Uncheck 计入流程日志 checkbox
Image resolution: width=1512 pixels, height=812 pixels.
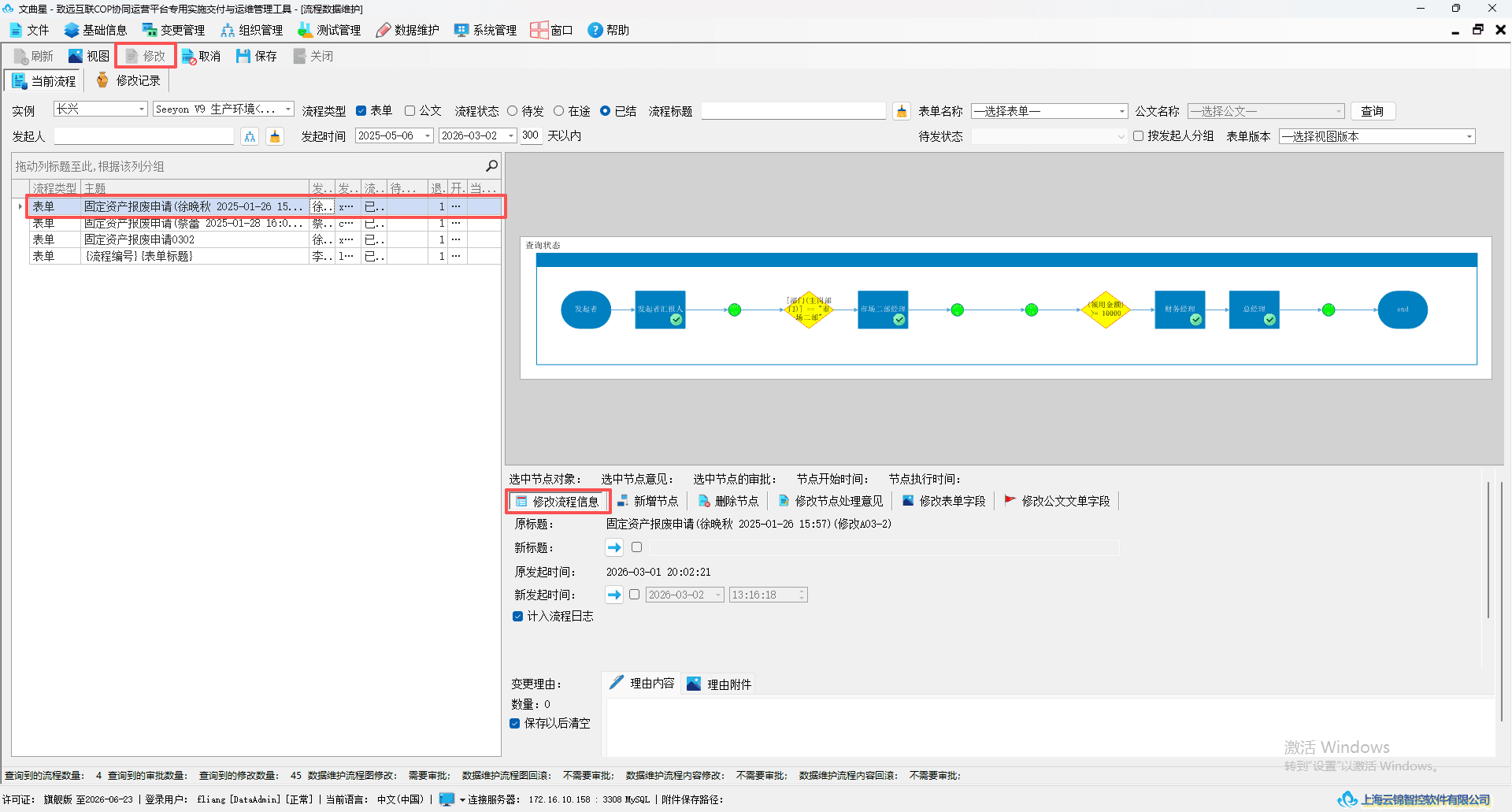pos(517,616)
